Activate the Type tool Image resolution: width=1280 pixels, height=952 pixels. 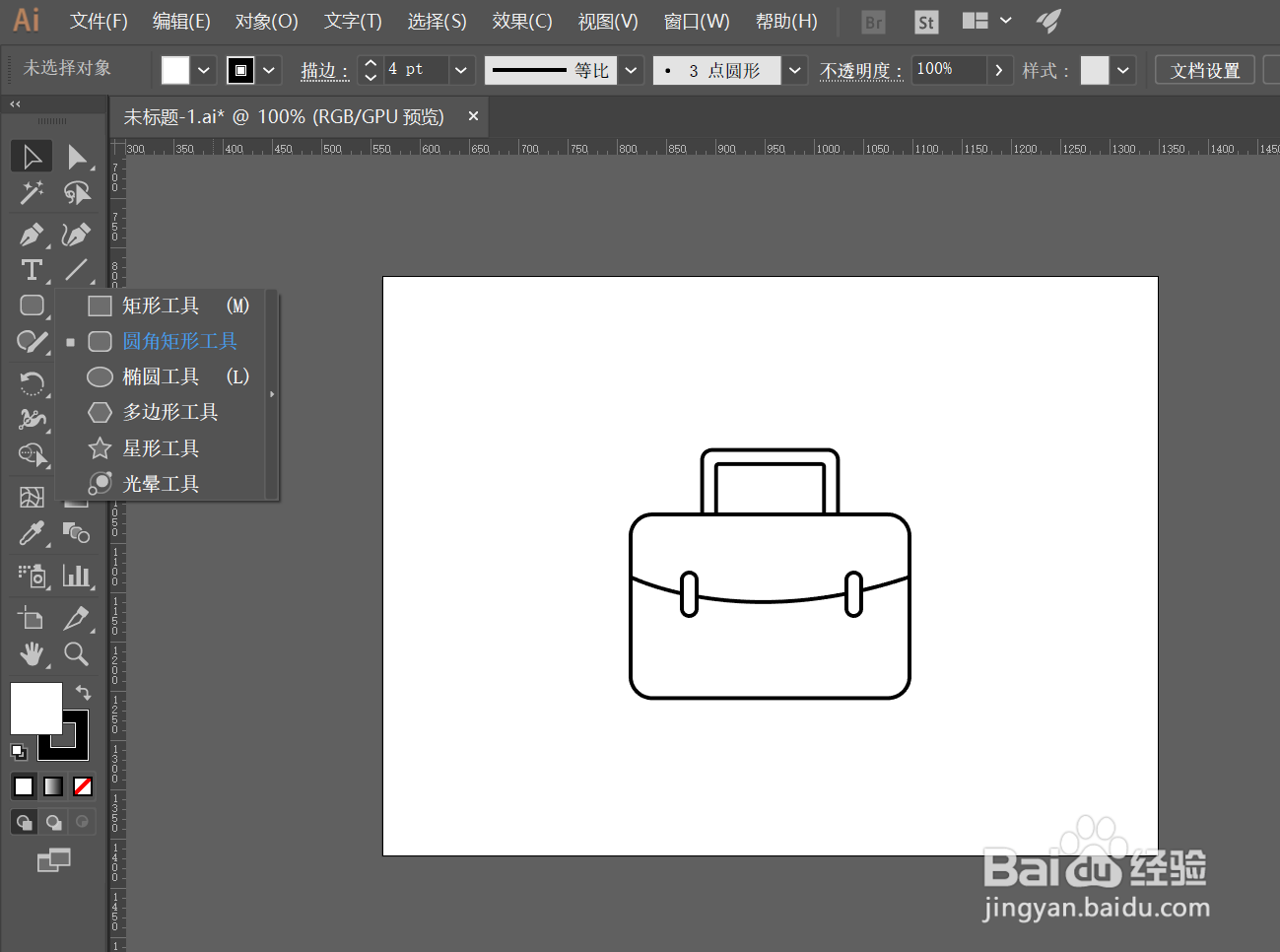pyautogui.click(x=32, y=270)
